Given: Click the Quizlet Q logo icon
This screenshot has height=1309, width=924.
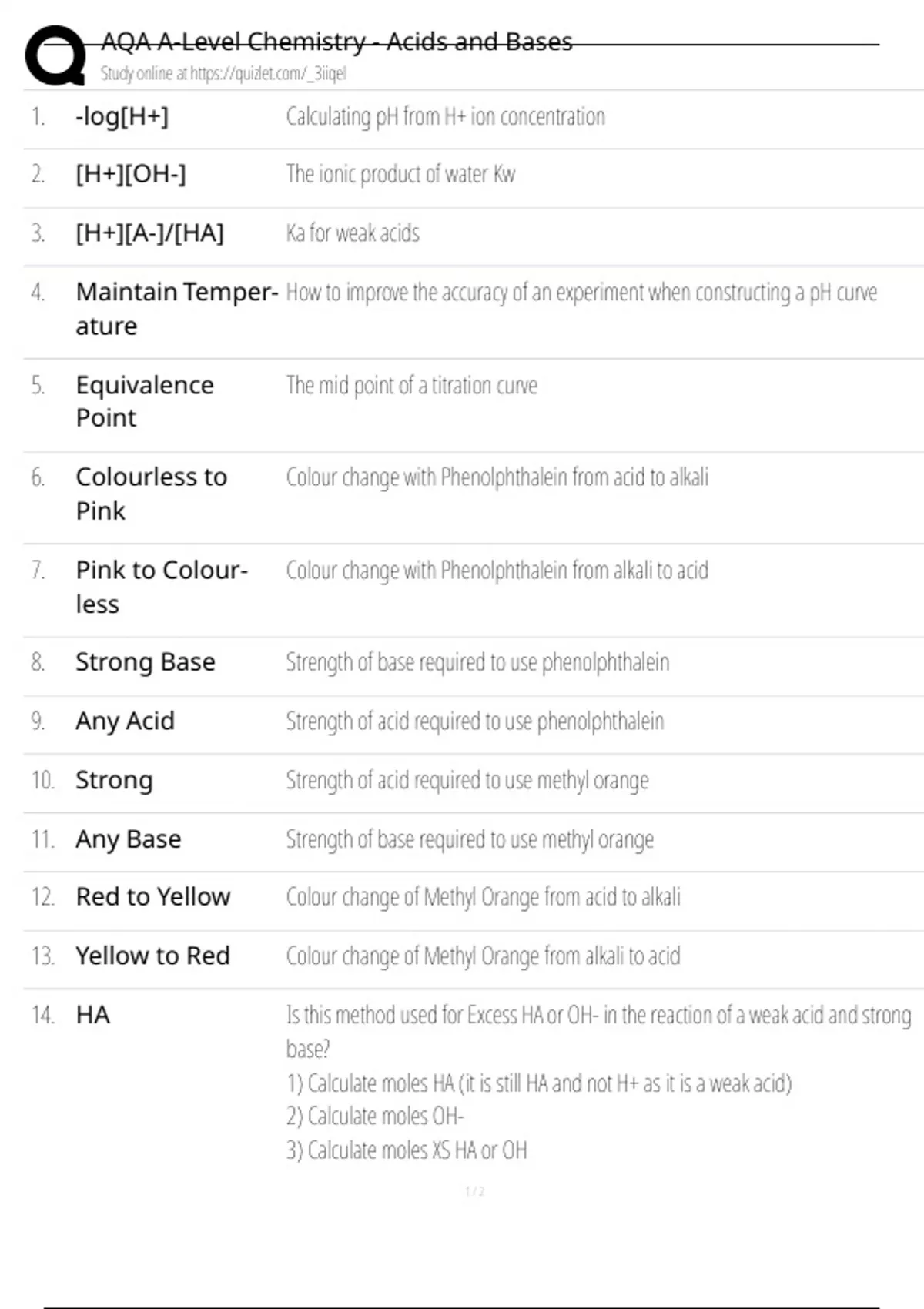Looking at the screenshot, I should (x=55, y=55).
